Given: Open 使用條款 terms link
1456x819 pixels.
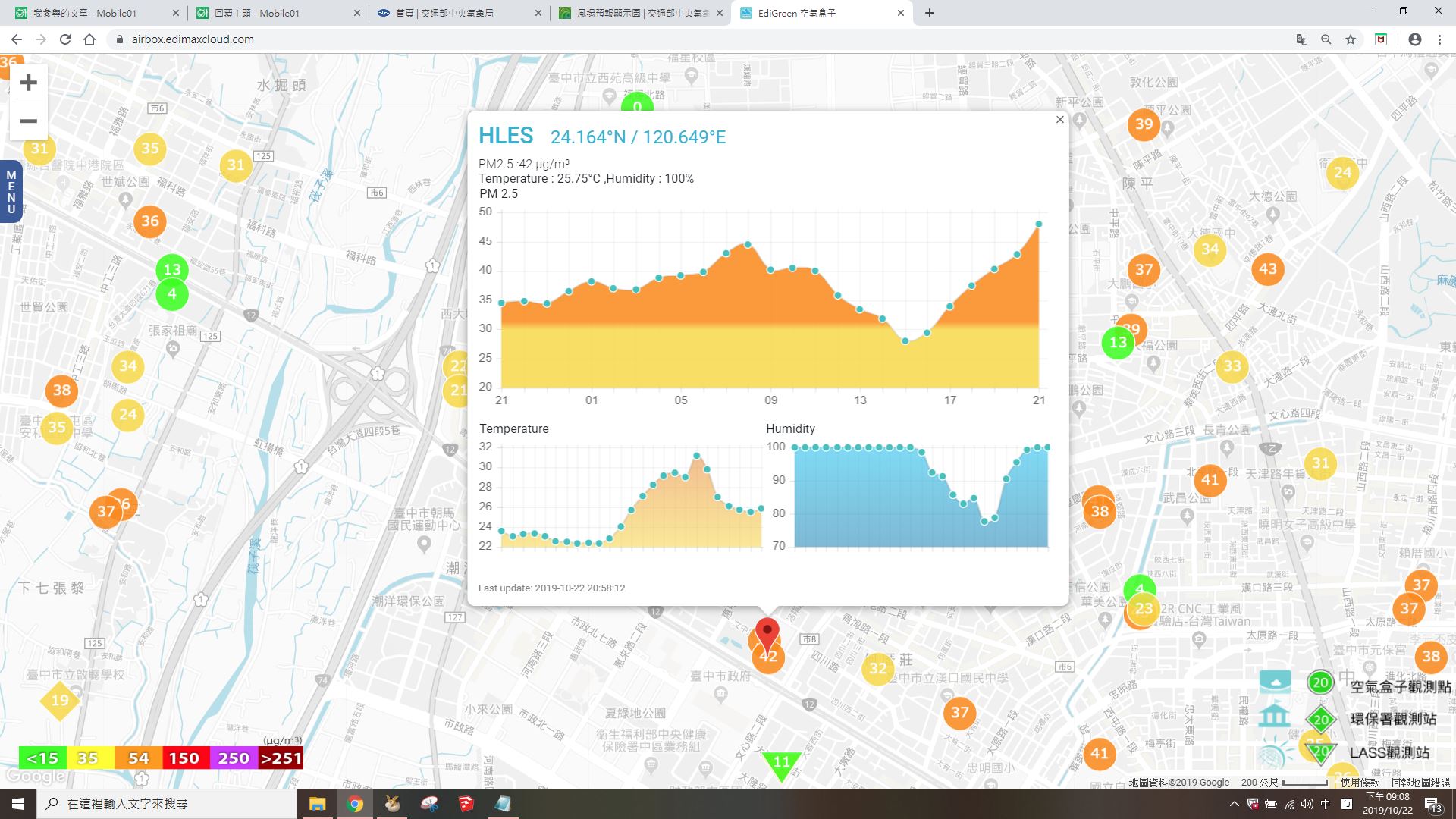Looking at the screenshot, I should pos(1360,783).
